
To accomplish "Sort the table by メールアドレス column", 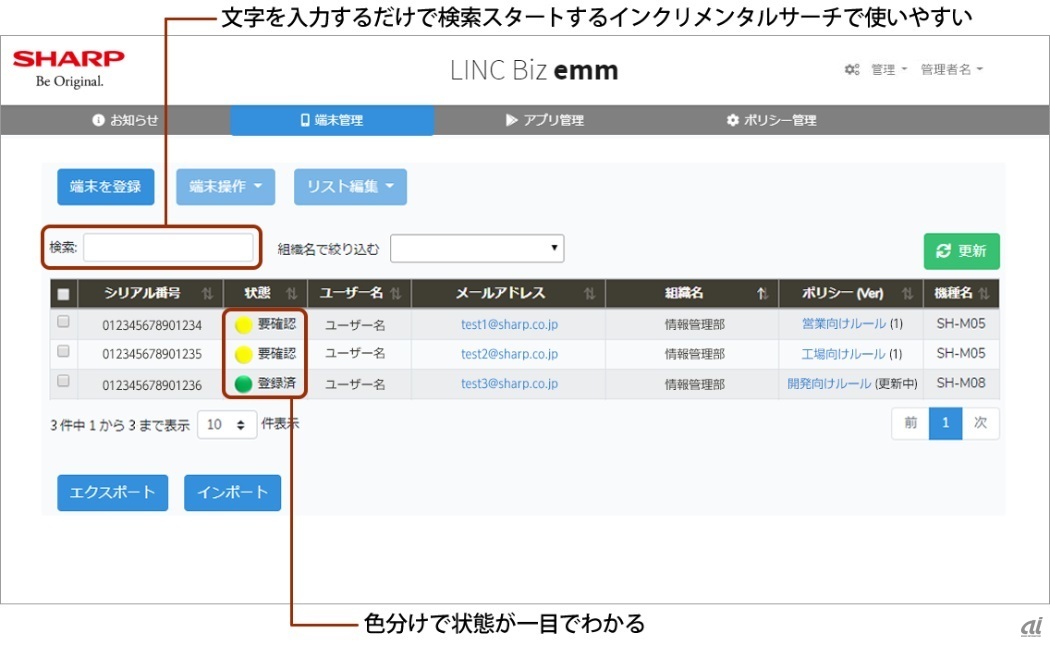I will [508, 293].
